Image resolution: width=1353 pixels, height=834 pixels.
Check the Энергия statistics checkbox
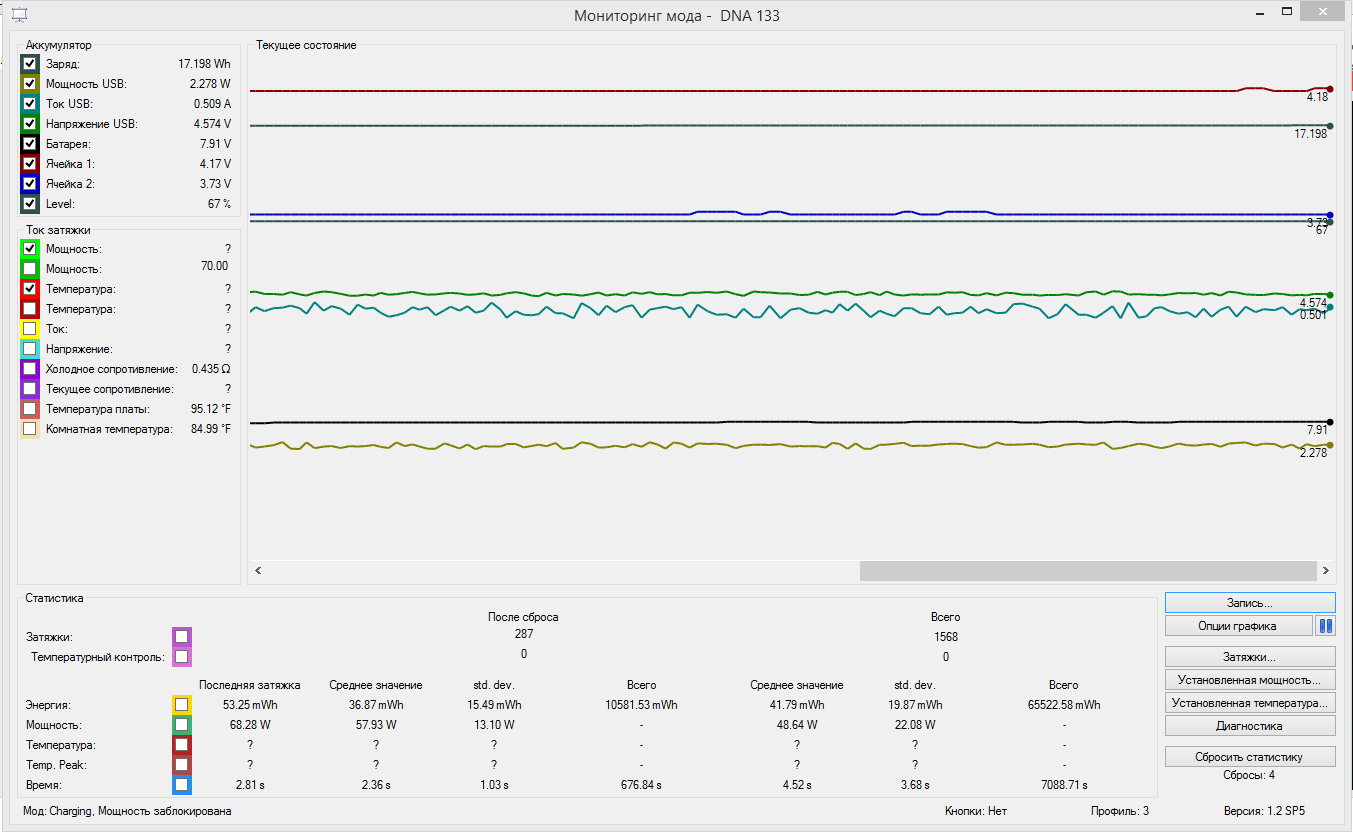click(x=181, y=705)
